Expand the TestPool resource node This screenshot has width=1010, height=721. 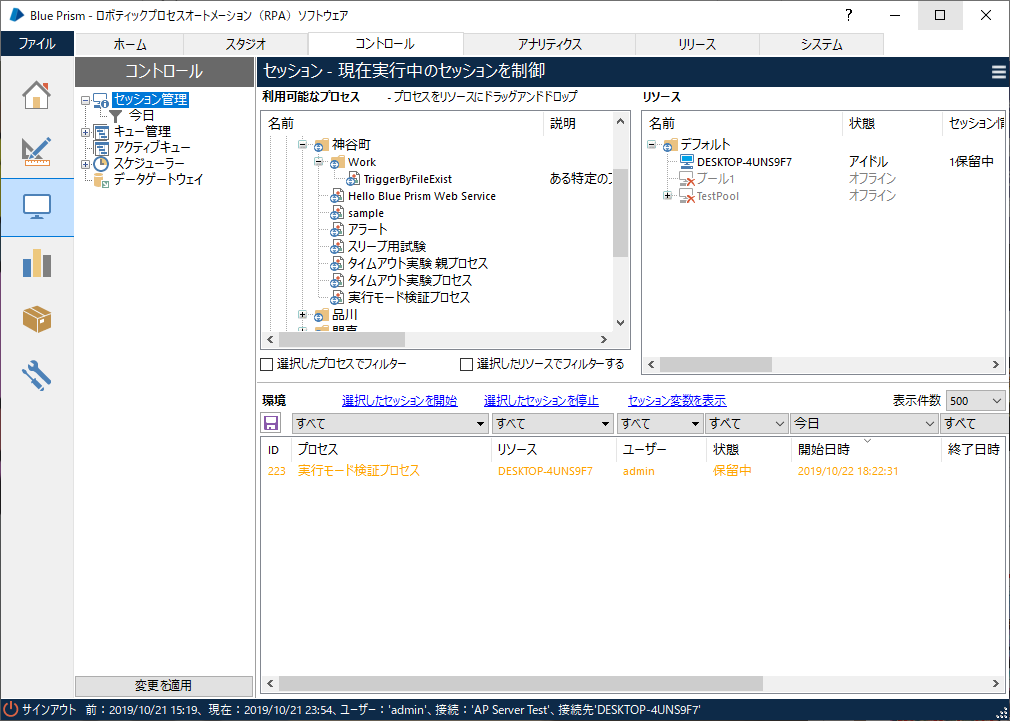point(667,196)
